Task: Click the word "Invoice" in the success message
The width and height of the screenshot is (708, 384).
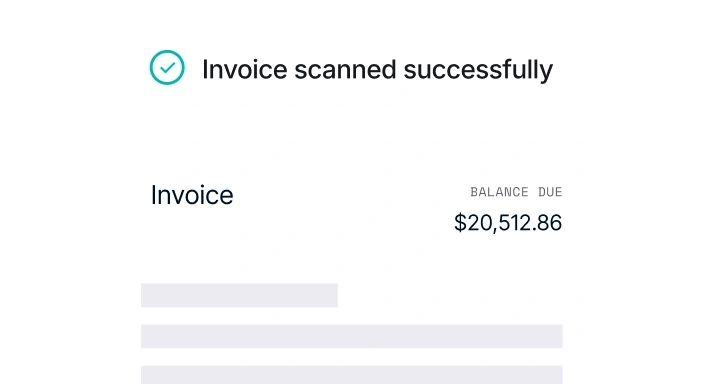Action: 245,70
